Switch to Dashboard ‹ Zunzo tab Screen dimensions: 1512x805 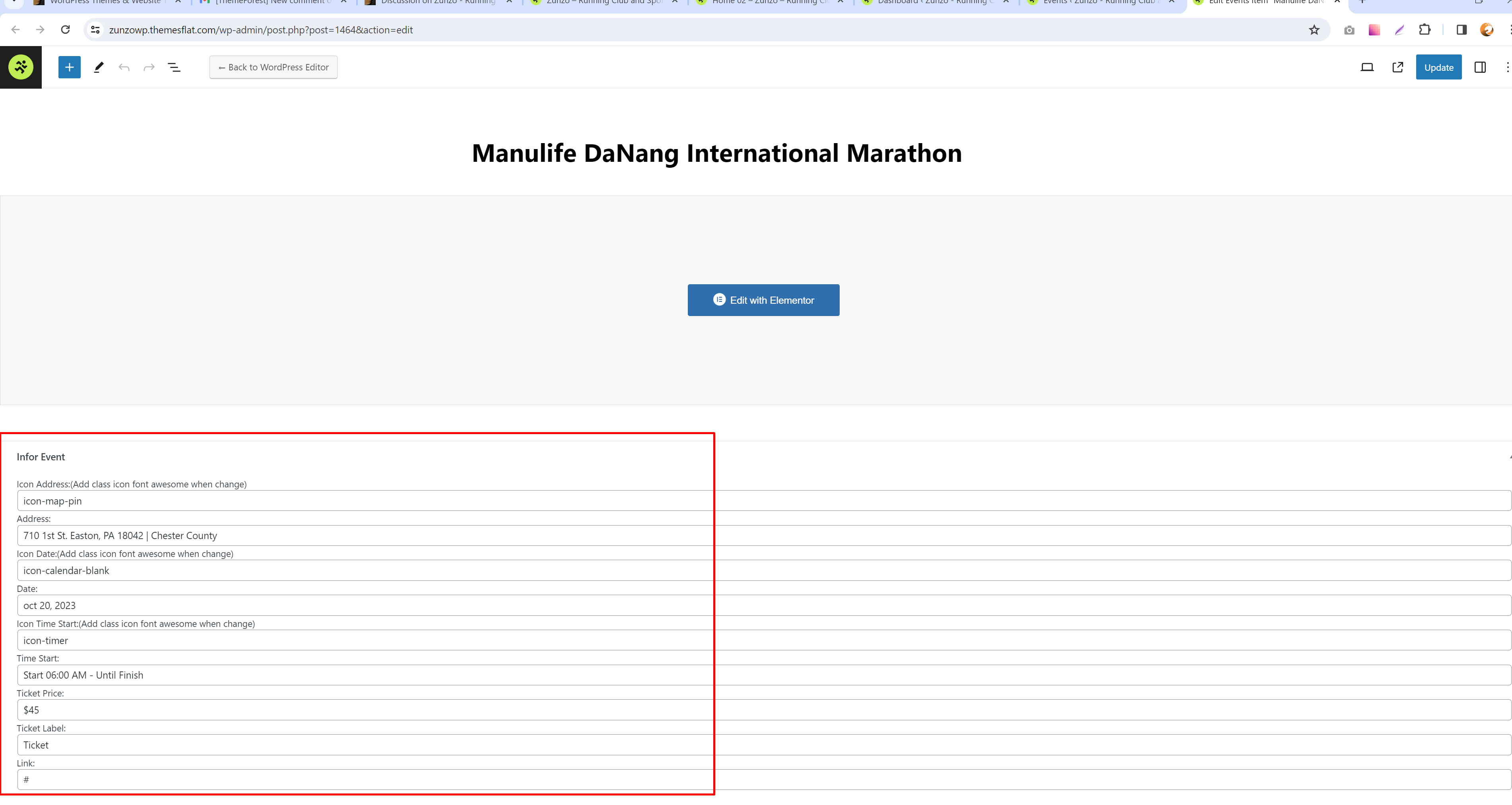(936, 3)
